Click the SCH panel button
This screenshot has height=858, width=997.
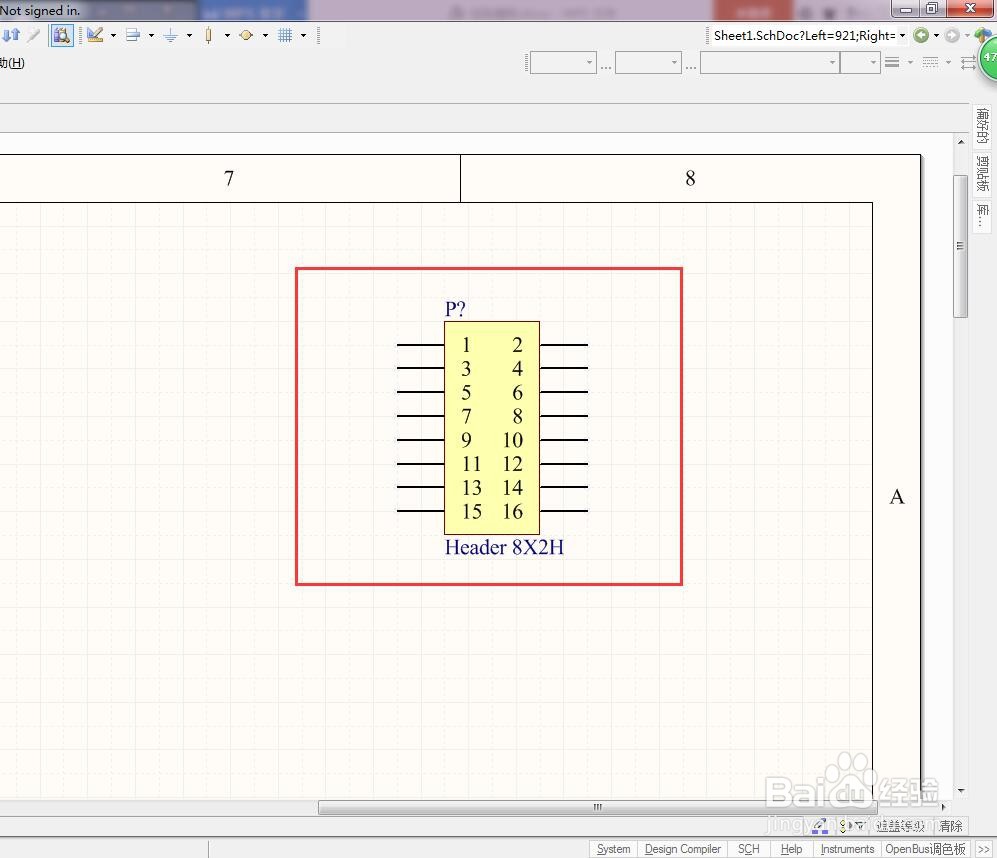(748, 849)
